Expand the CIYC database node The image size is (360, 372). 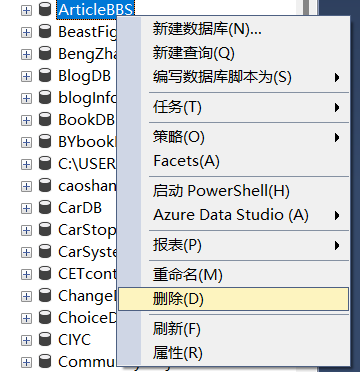[x=26, y=341]
